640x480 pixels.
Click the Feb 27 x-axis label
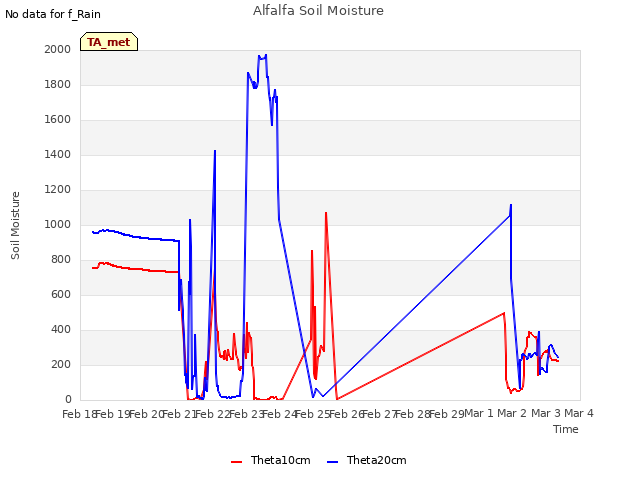coord(380,414)
